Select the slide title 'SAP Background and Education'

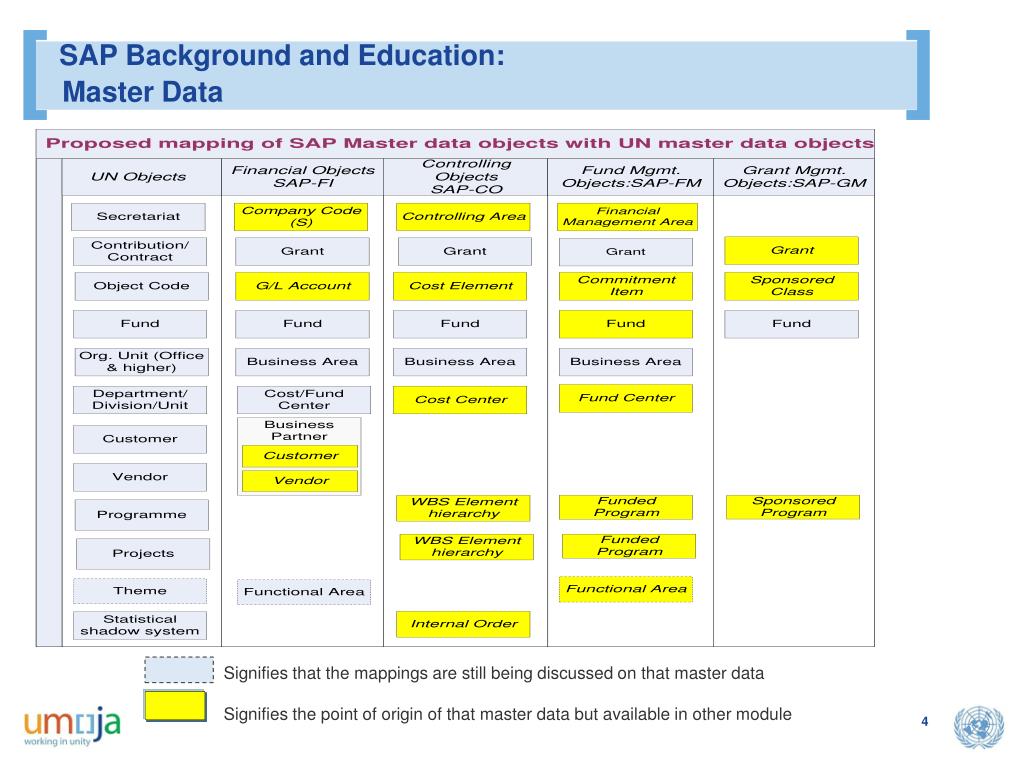pos(281,56)
